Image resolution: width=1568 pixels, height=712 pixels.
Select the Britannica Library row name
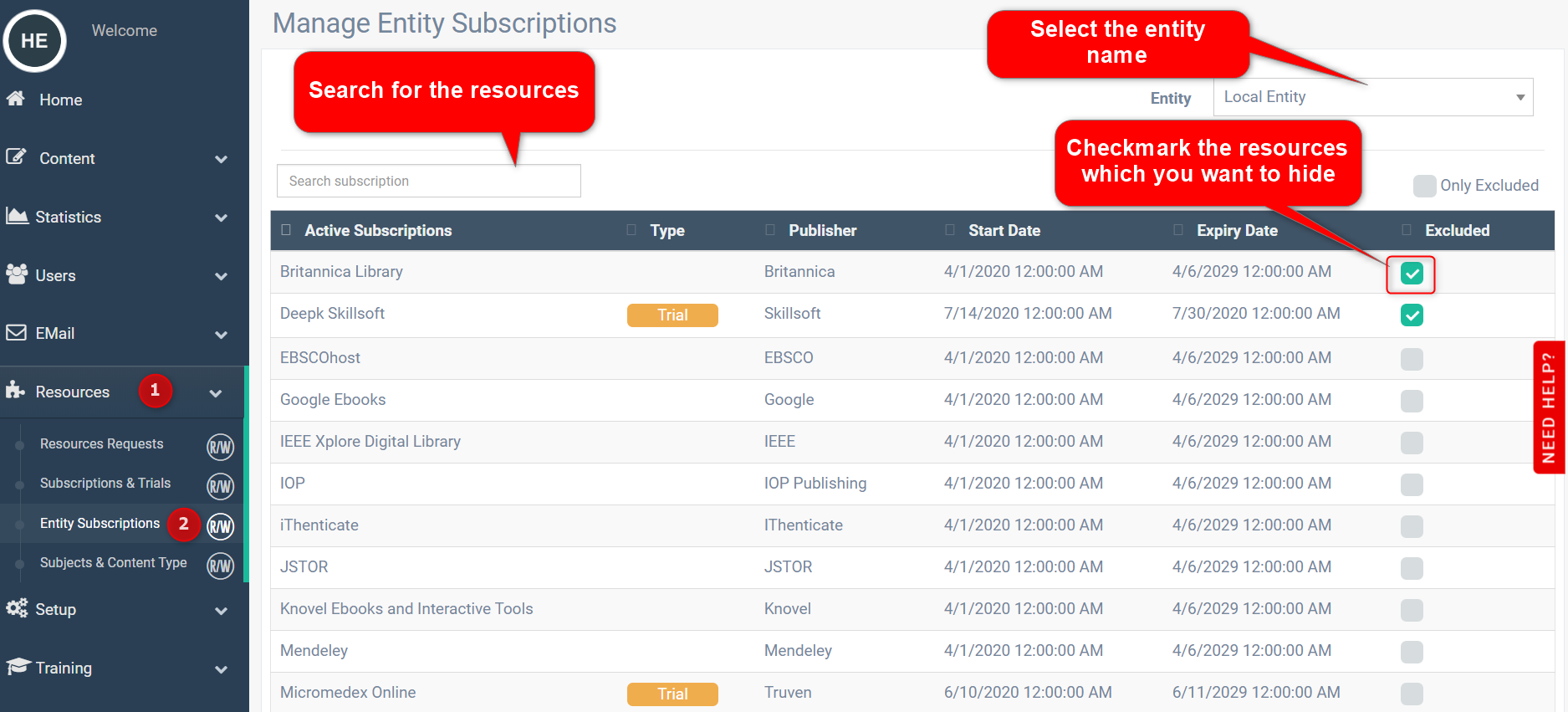pos(341,271)
